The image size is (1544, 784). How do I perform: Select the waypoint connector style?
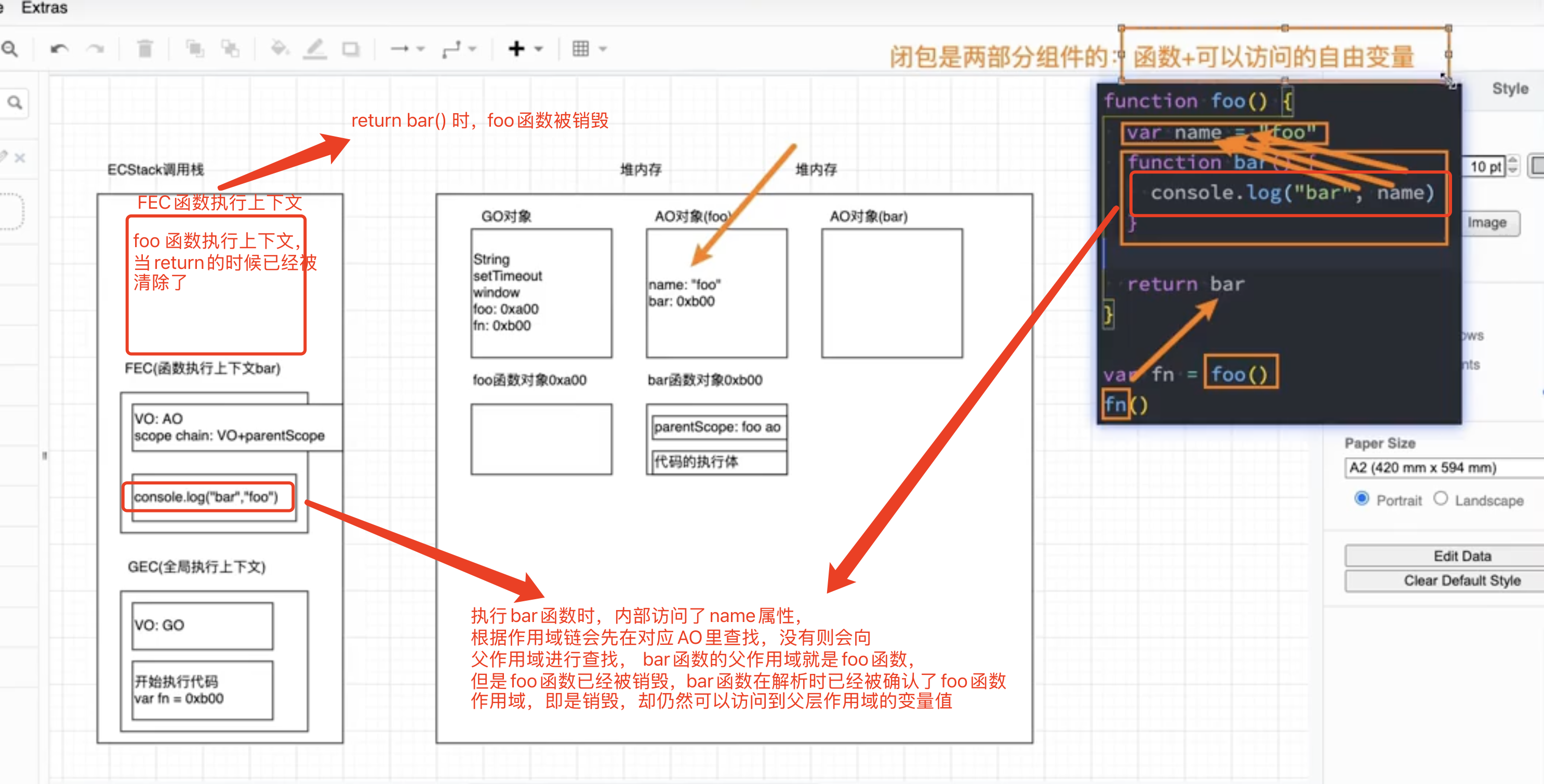pyautogui.click(x=451, y=49)
